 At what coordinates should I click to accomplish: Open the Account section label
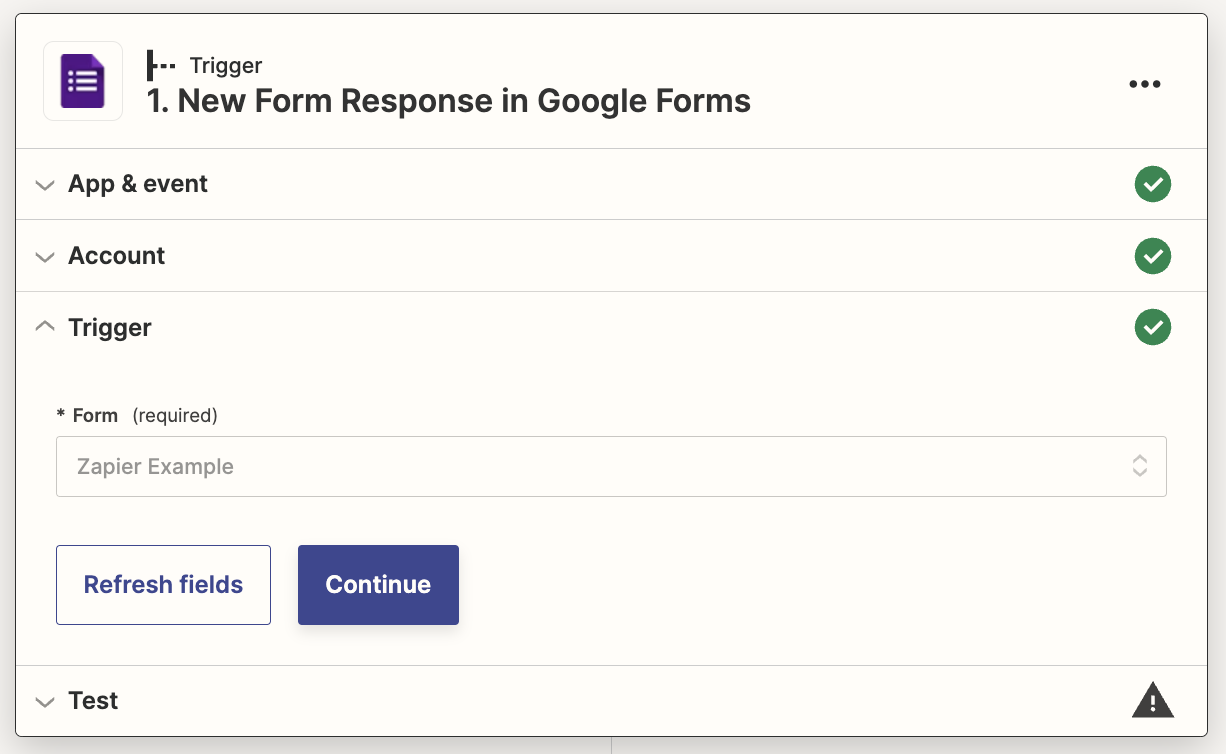click(x=117, y=256)
